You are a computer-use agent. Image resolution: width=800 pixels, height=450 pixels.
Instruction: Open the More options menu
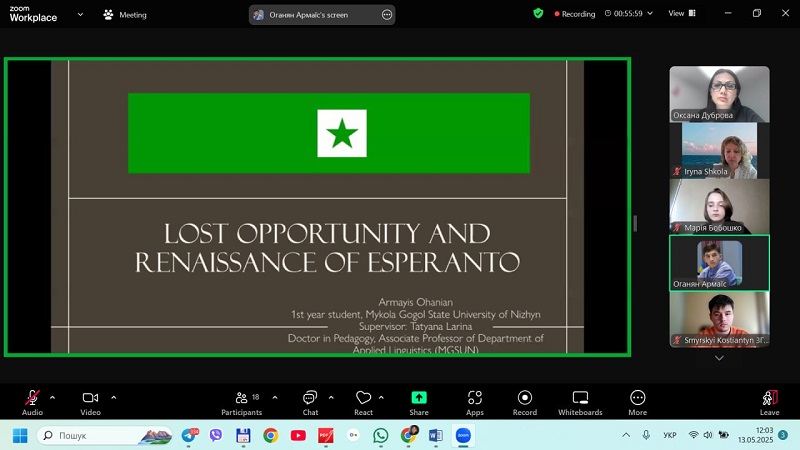coord(637,403)
